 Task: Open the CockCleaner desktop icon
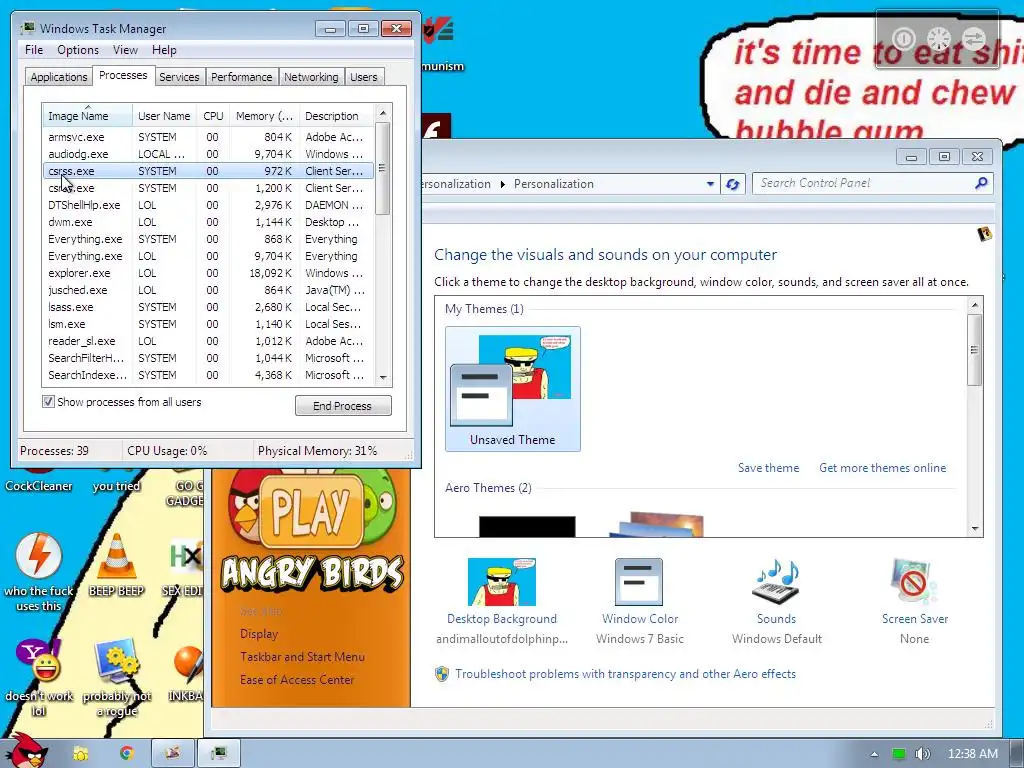click(x=39, y=479)
